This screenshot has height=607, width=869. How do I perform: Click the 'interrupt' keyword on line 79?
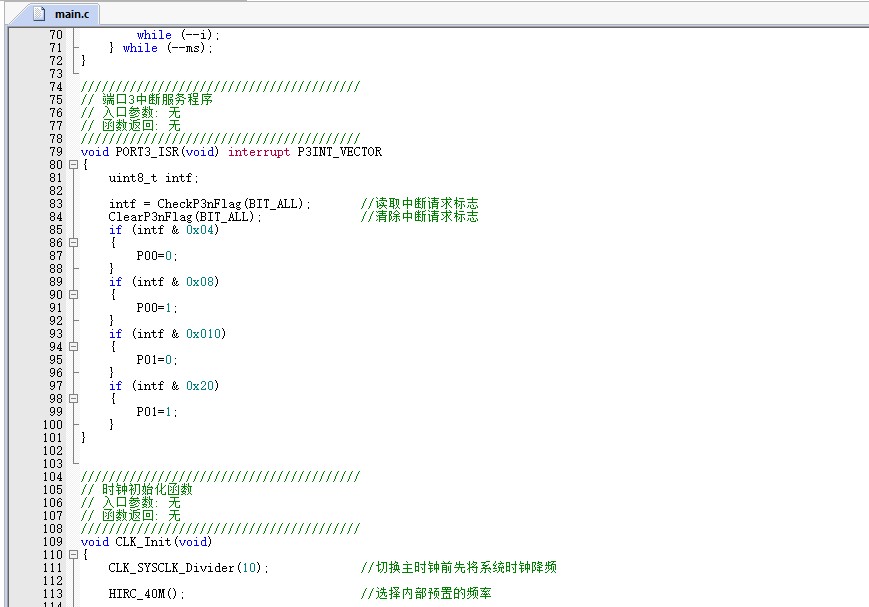pyautogui.click(x=259, y=152)
